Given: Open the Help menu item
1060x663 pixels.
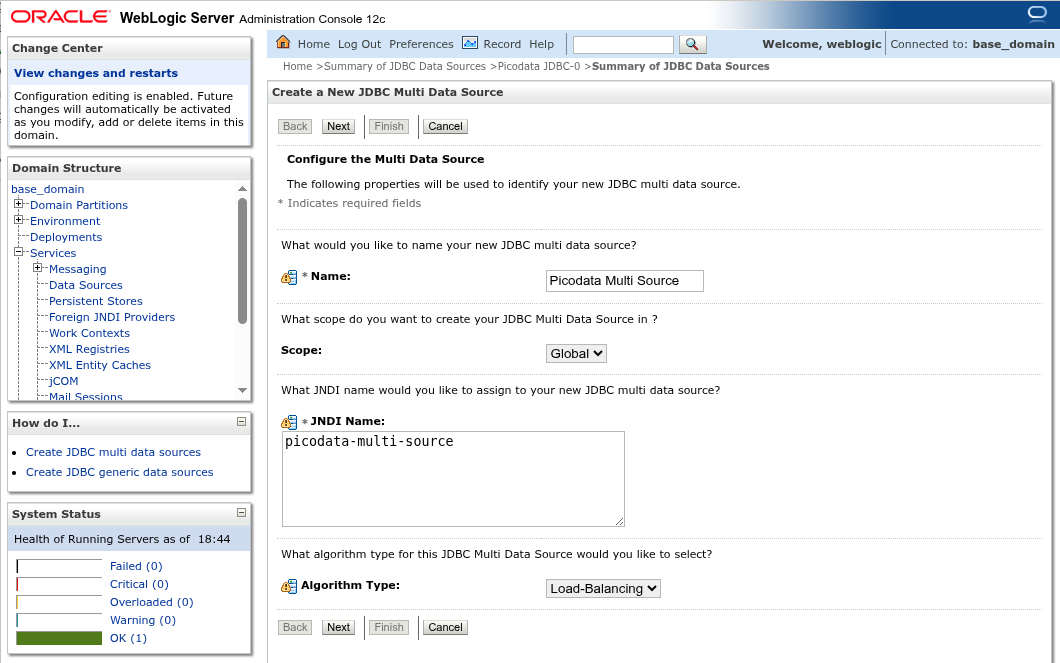Looking at the screenshot, I should coord(541,44).
